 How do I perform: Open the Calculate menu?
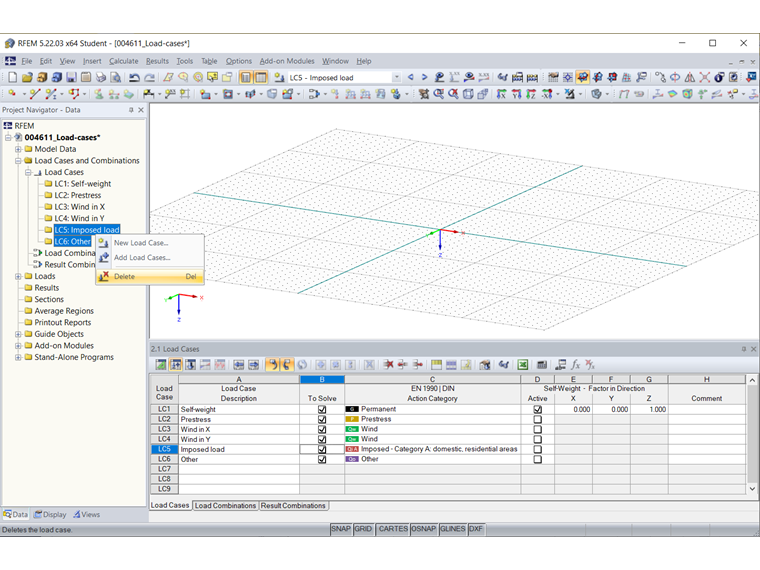(123, 61)
